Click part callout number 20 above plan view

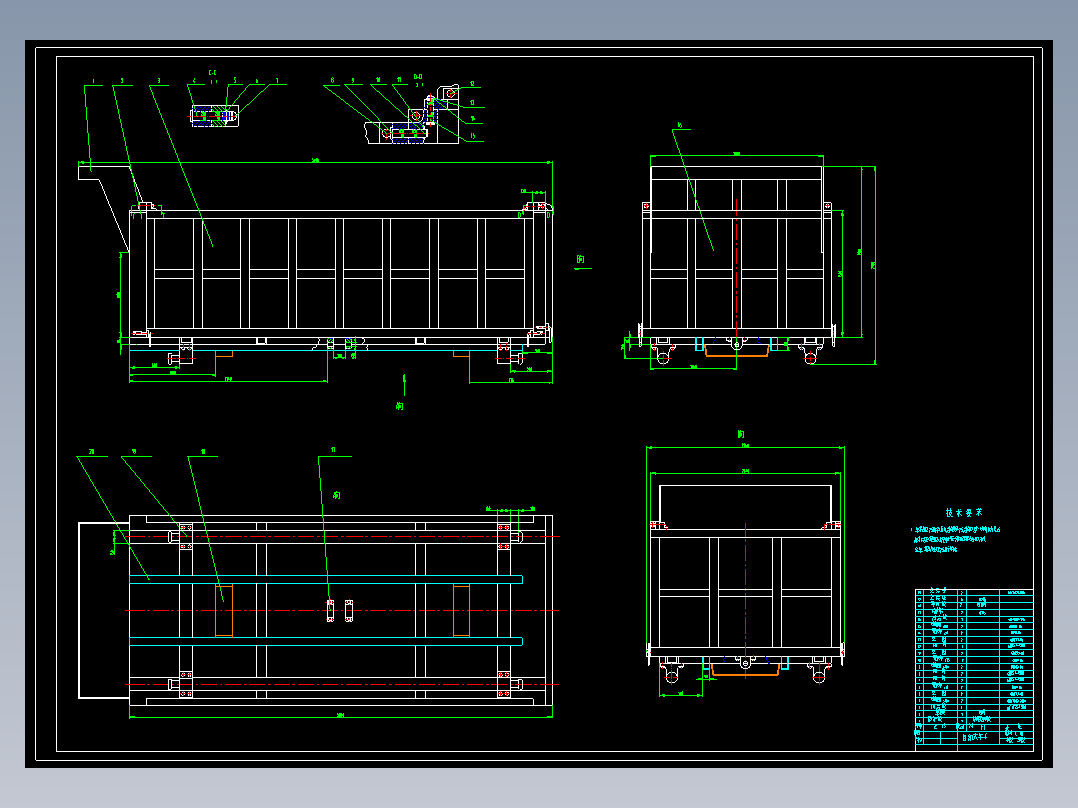pyautogui.click(x=91, y=452)
